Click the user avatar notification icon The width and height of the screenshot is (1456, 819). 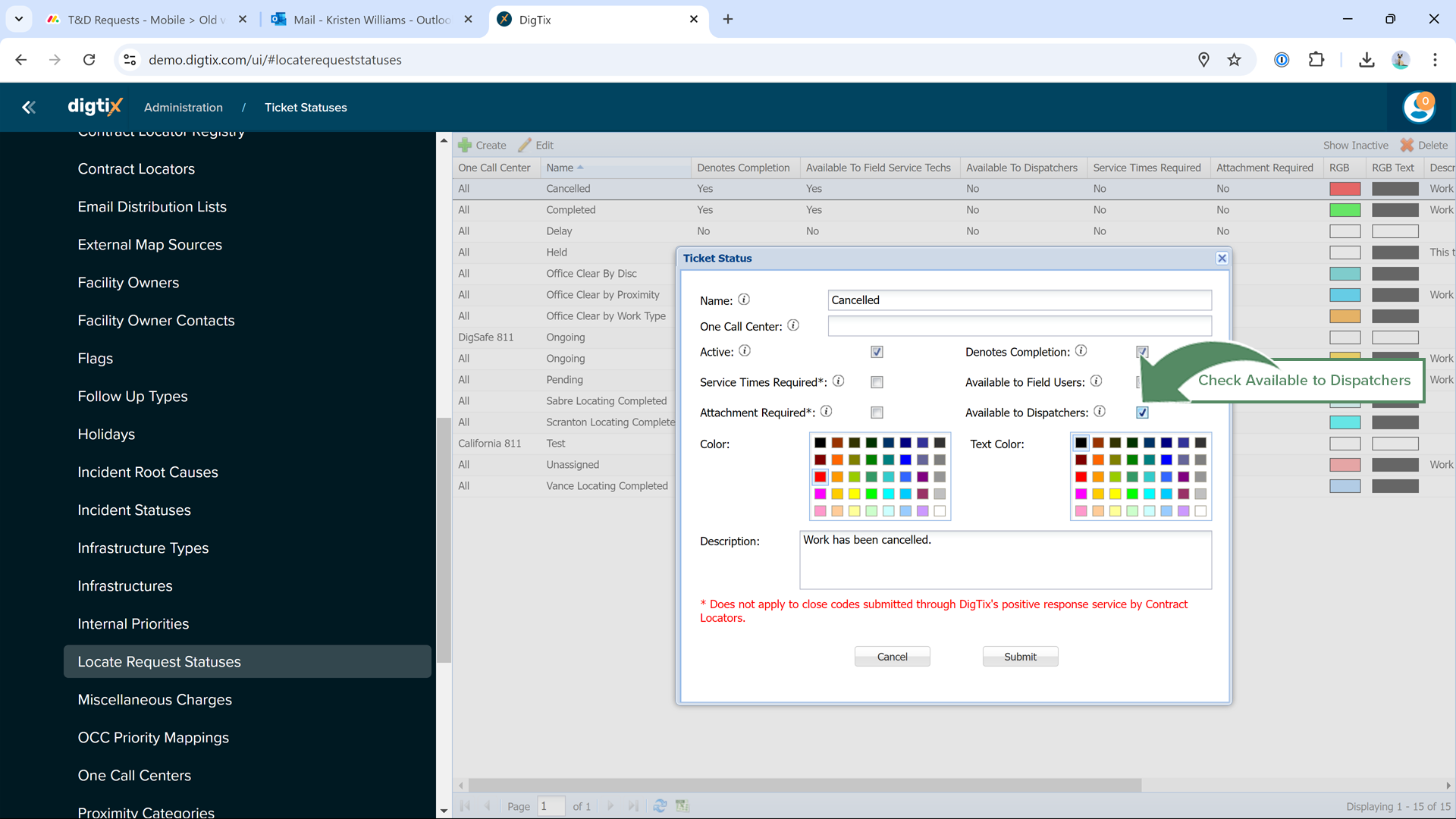[1419, 108]
